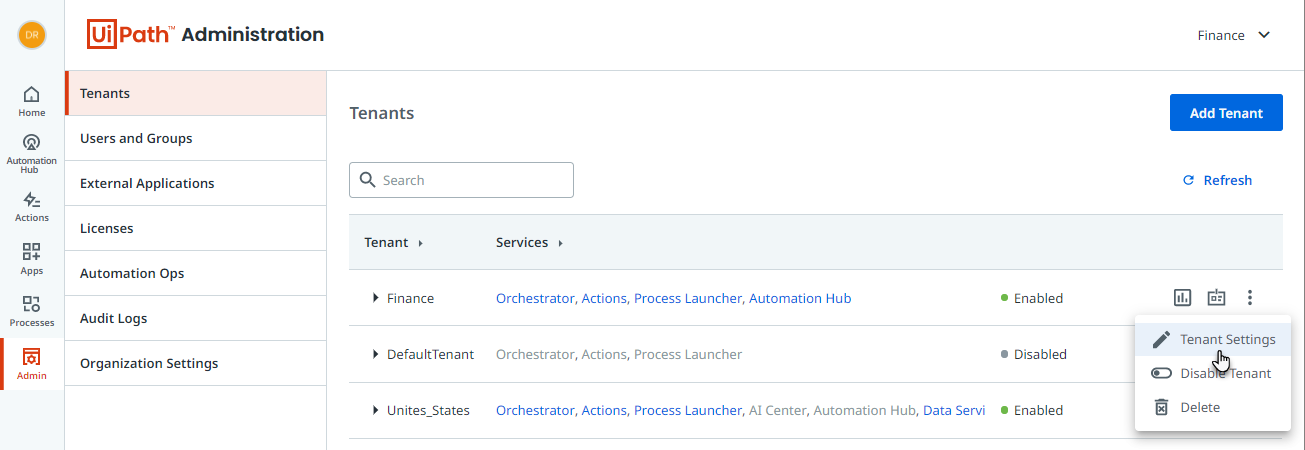Click the Finance row three-dot menu

pos(1250,297)
